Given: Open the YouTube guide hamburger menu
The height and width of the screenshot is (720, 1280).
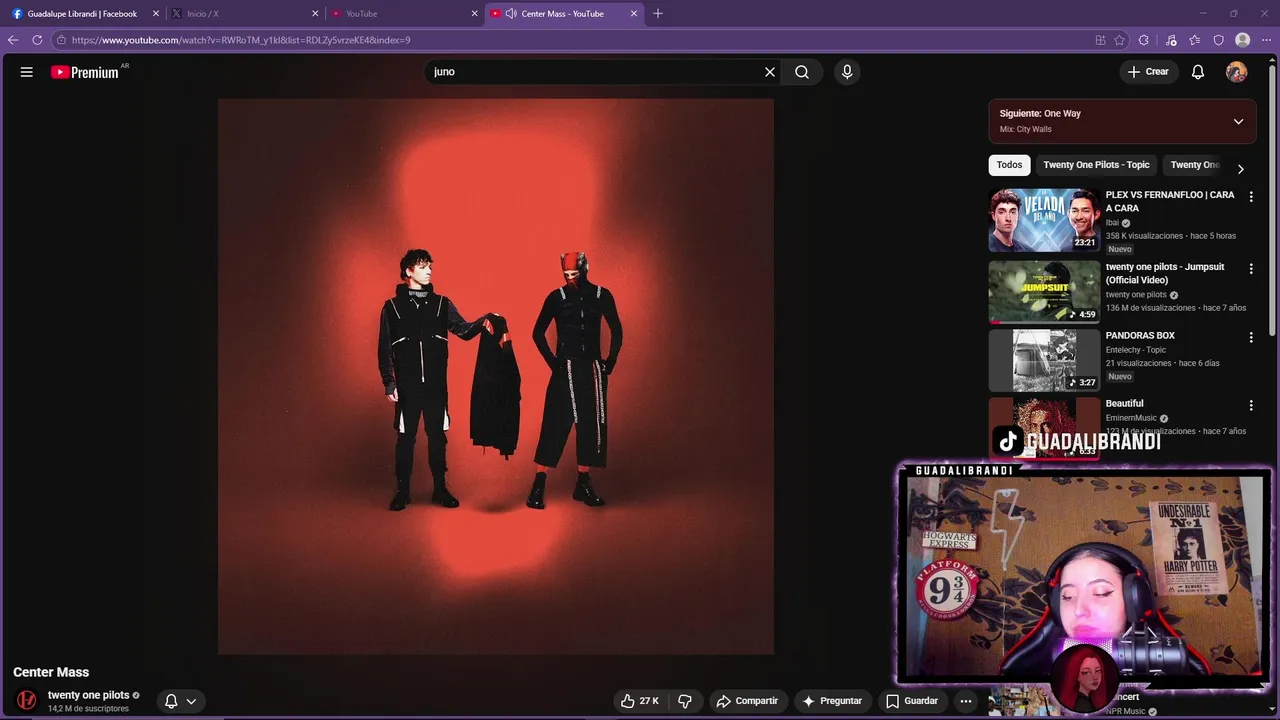Looking at the screenshot, I should (x=27, y=72).
